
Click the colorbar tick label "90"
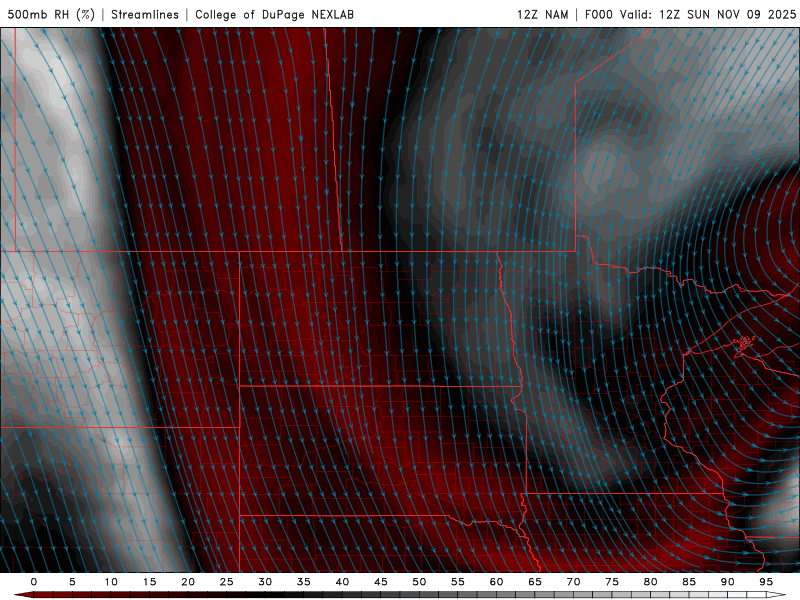(x=727, y=582)
